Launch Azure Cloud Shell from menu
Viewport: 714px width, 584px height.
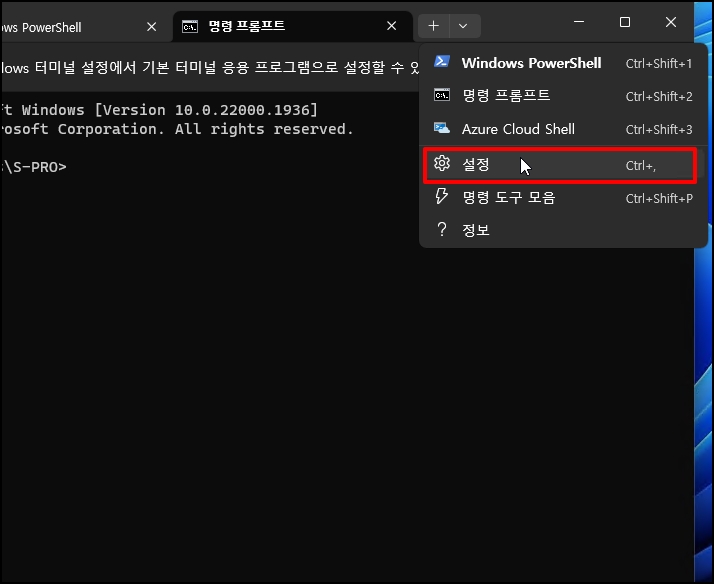pos(563,129)
